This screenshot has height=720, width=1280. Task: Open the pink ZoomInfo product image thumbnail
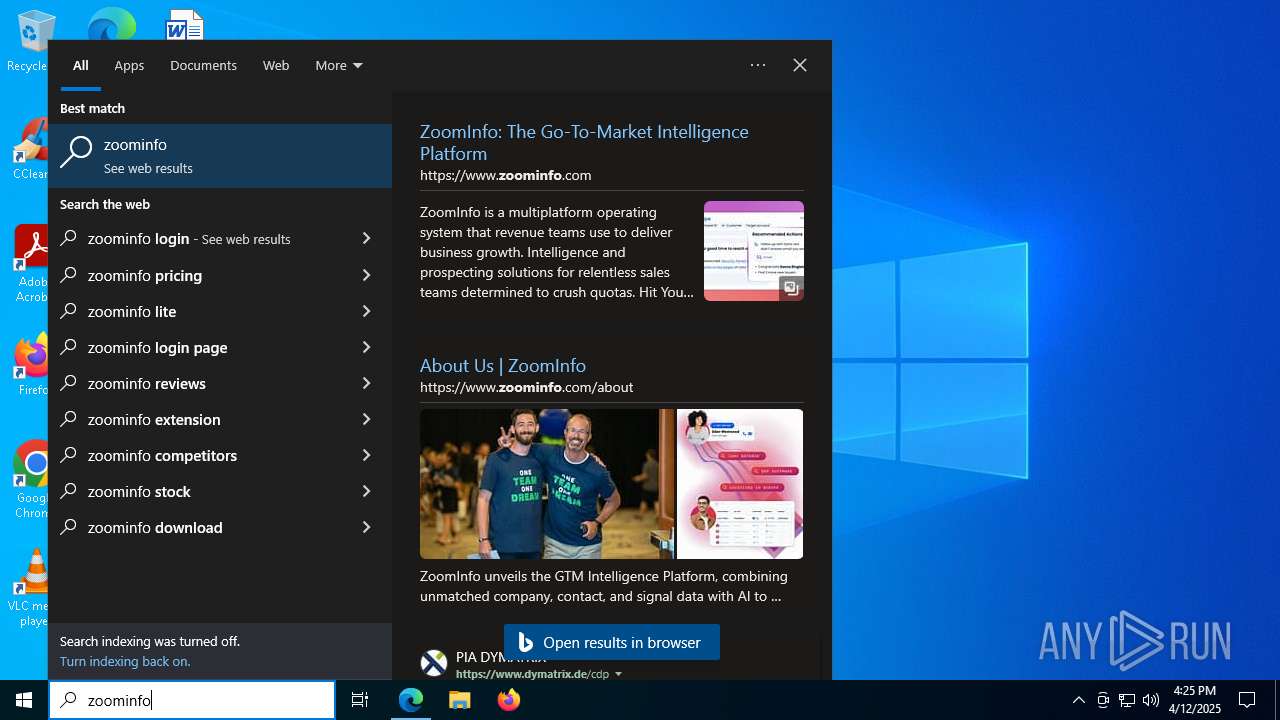740,484
